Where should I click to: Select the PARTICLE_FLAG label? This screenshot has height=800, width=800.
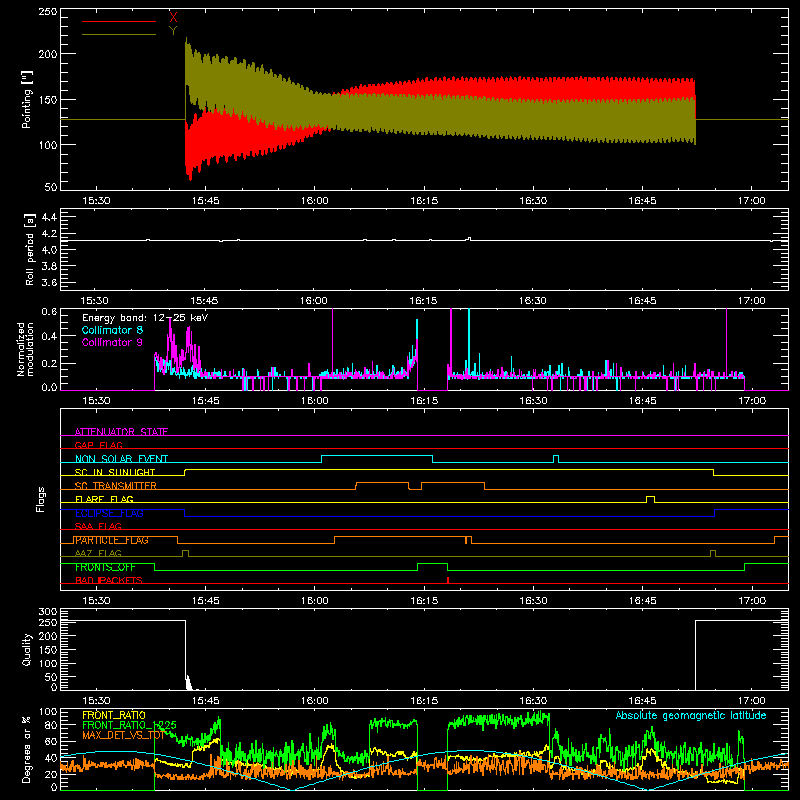112,540
